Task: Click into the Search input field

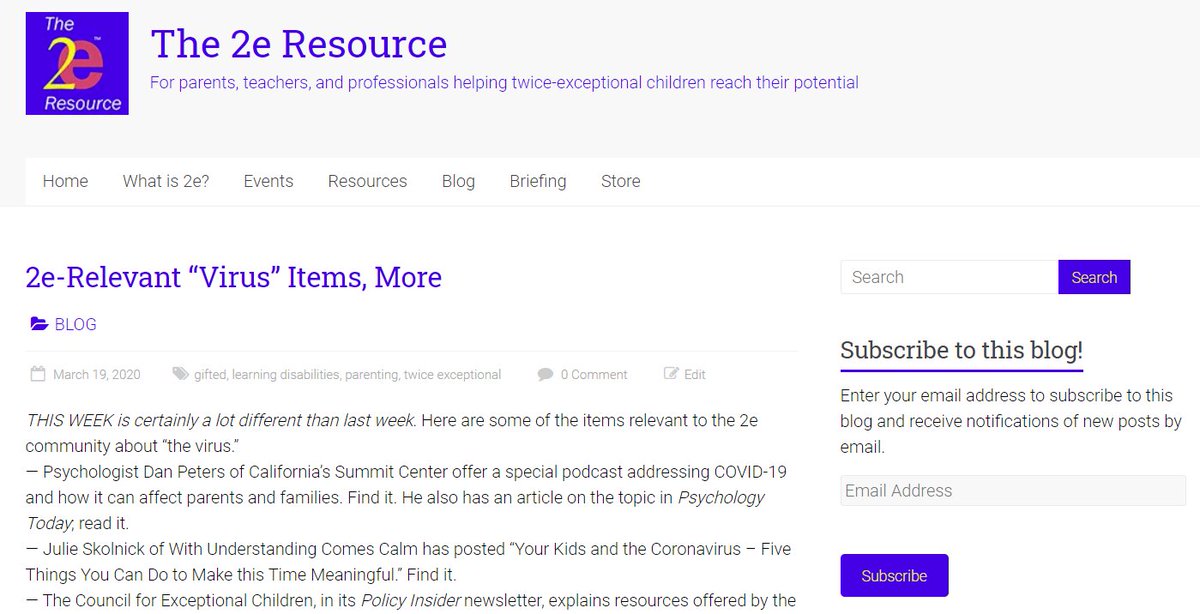Action: pyautogui.click(x=949, y=277)
